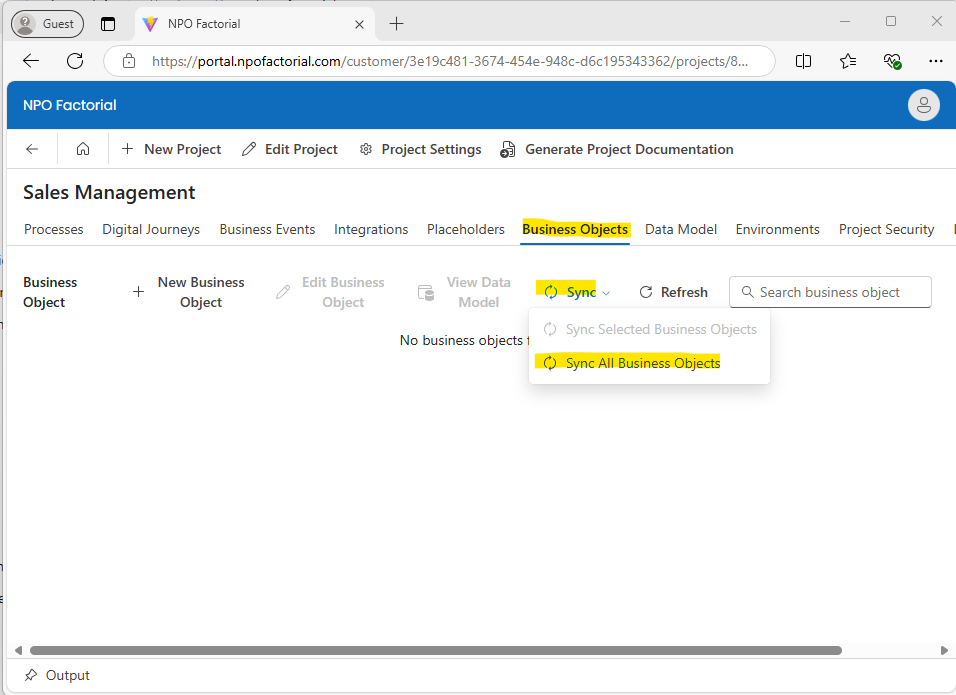Expand the Sync dropdown chevron

point(606,293)
